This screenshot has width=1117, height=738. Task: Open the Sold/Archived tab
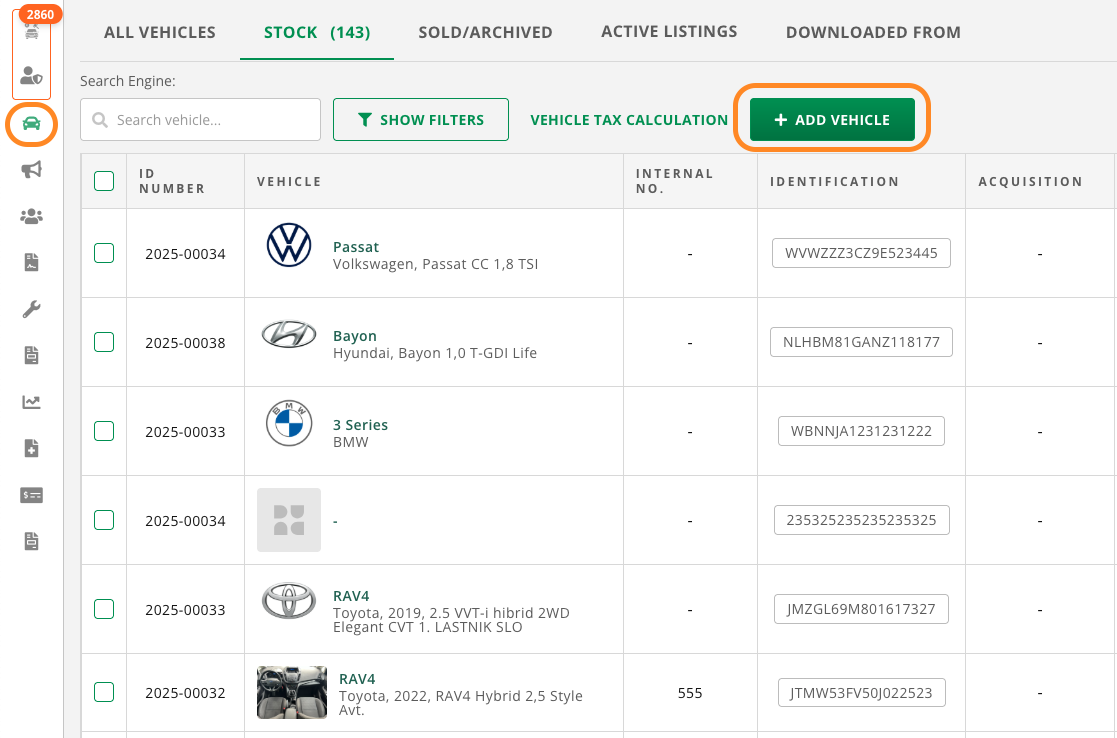pyautogui.click(x=485, y=32)
